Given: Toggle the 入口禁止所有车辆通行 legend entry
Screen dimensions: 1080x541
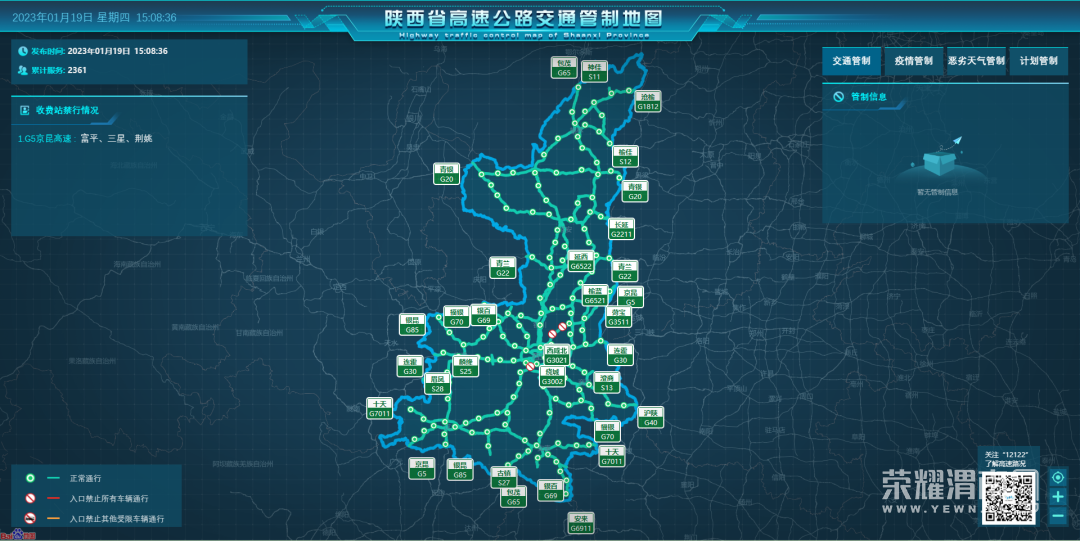Looking at the screenshot, I should click(x=108, y=499).
